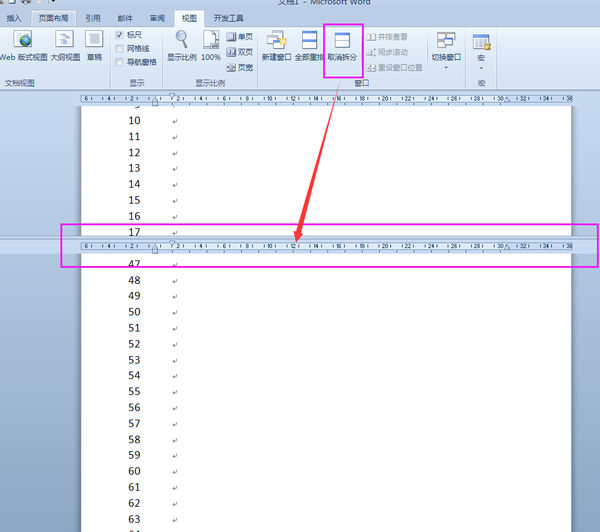
Task: Select 双页 two-page zoom
Action: coord(240,52)
